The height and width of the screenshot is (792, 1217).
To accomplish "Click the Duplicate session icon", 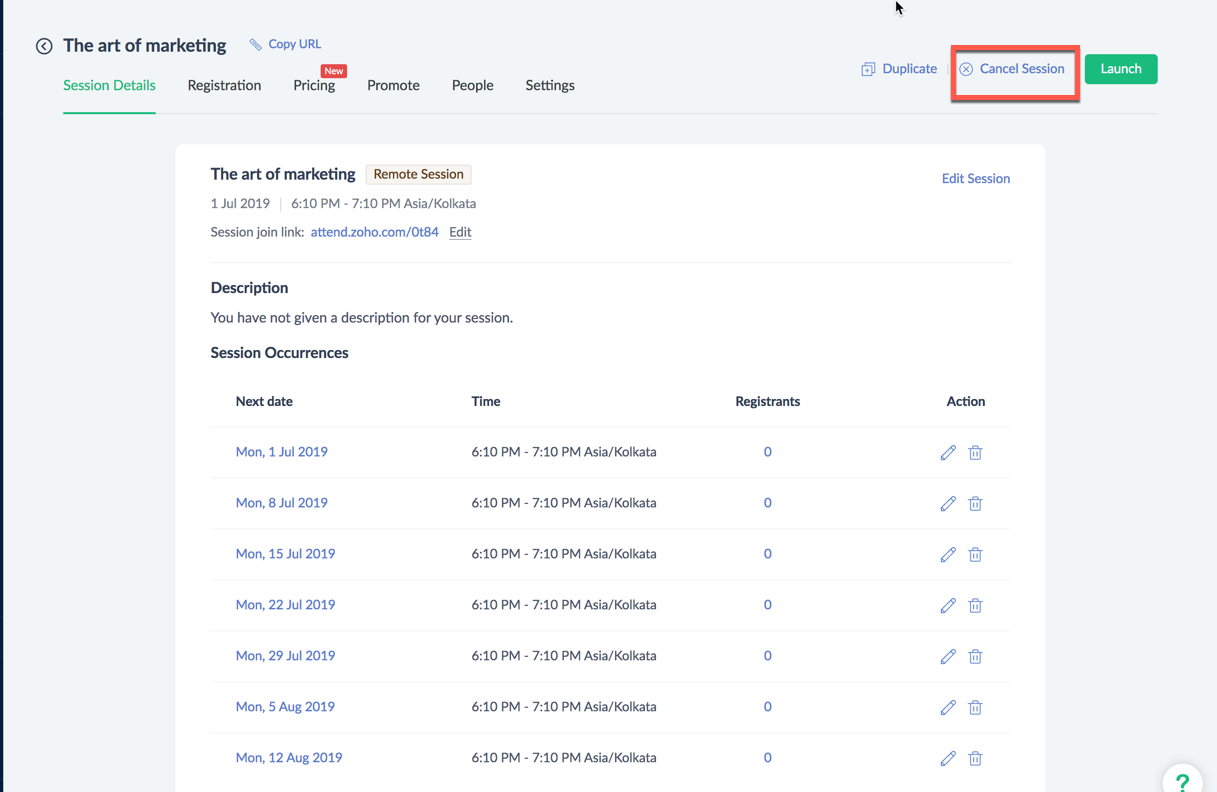I will pyautogui.click(x=868, y=69).
